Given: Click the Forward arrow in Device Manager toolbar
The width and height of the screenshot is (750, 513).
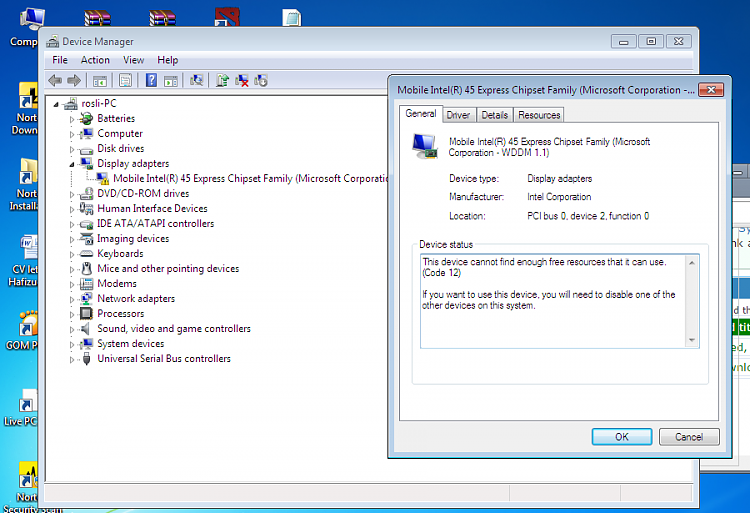Looking at the screenshot, I should pos(74,80).
